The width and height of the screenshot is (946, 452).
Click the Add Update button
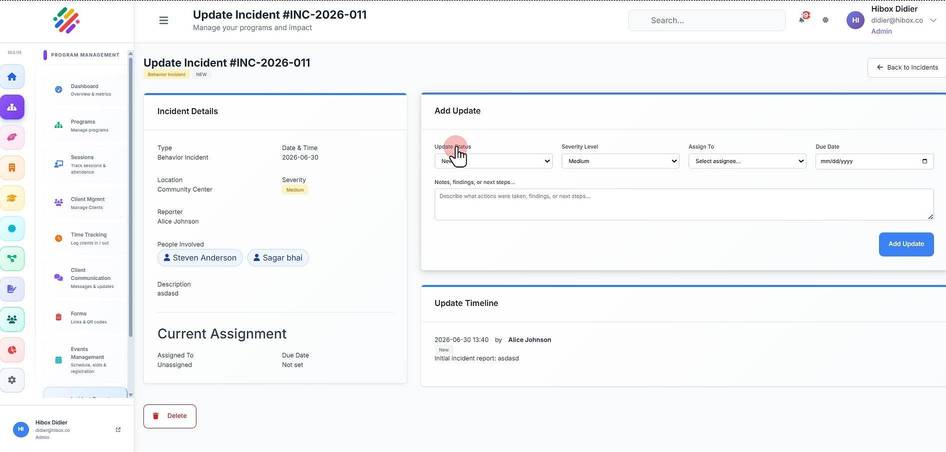(x=906, y=244)
